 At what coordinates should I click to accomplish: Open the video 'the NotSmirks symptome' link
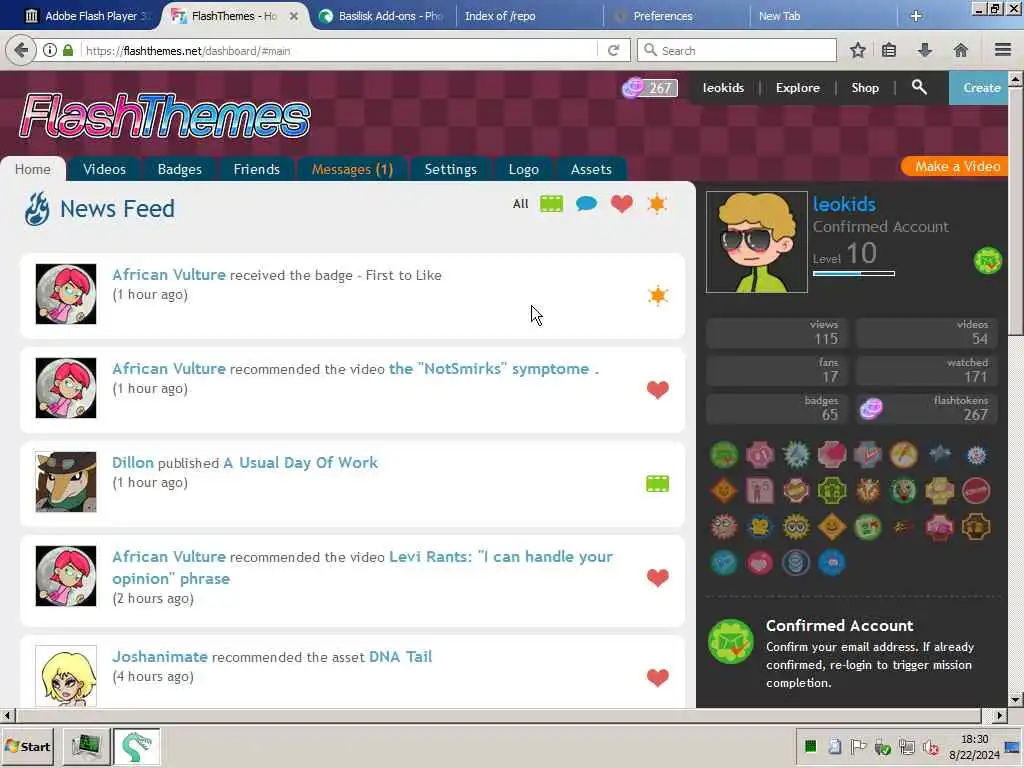pyautogui.click(x=494, y=368)
